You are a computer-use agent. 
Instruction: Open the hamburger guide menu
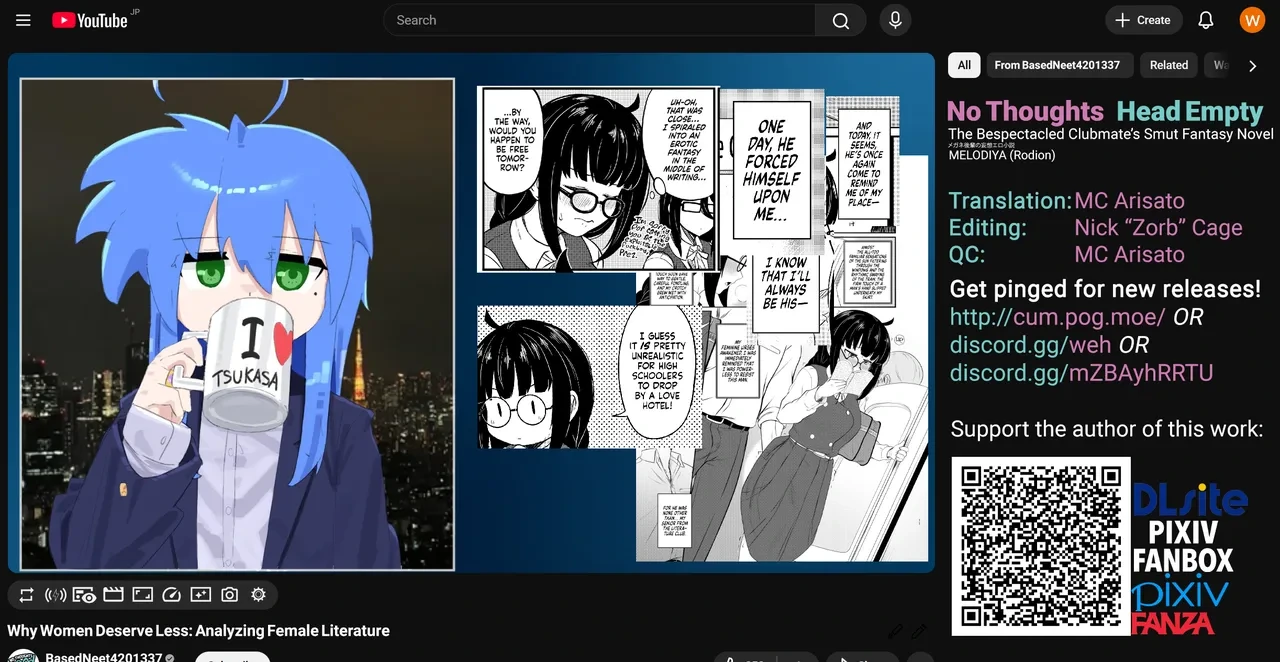[23, 20]
